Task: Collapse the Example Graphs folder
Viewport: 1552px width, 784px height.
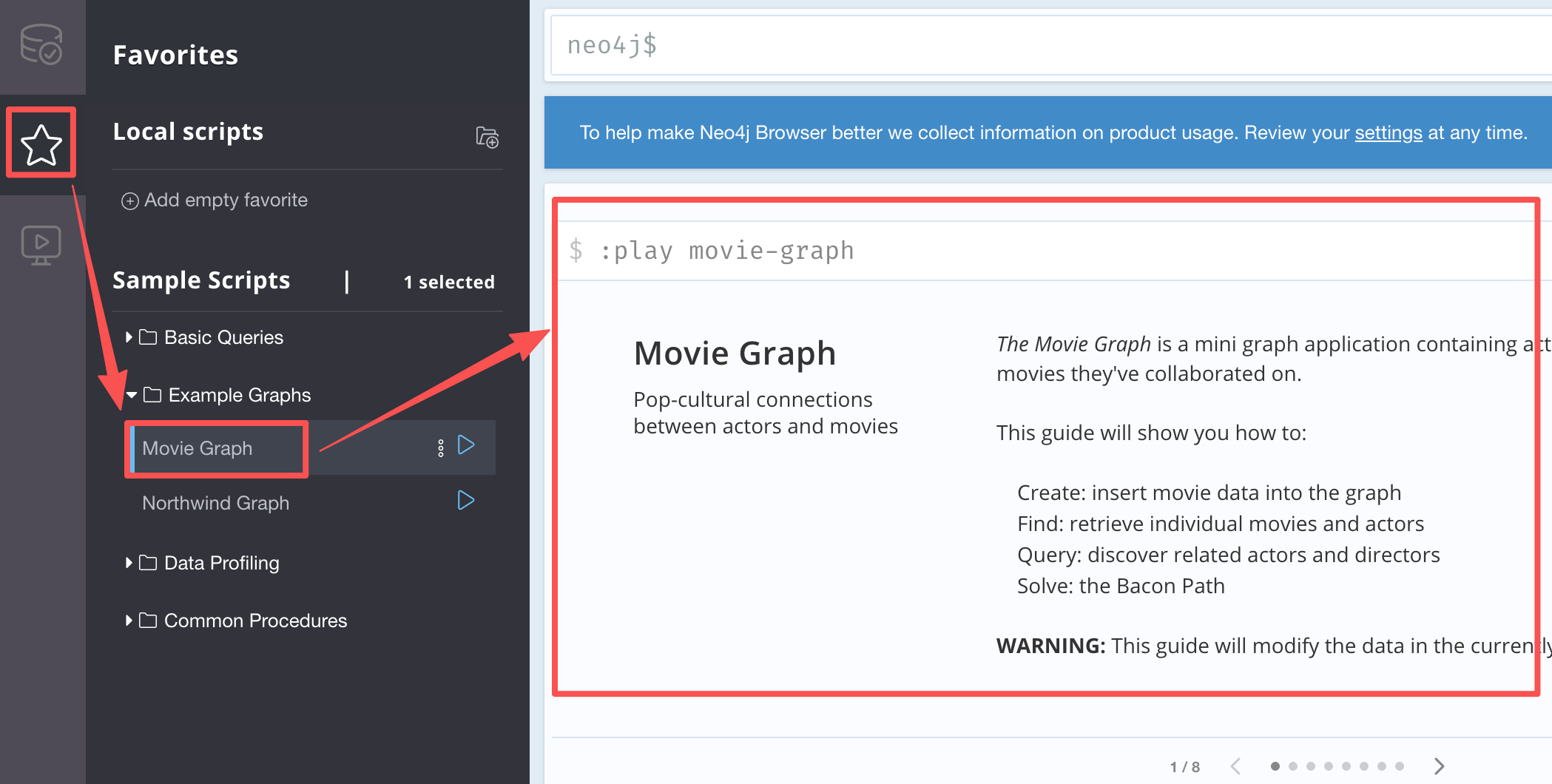Action: pos(218,395)
